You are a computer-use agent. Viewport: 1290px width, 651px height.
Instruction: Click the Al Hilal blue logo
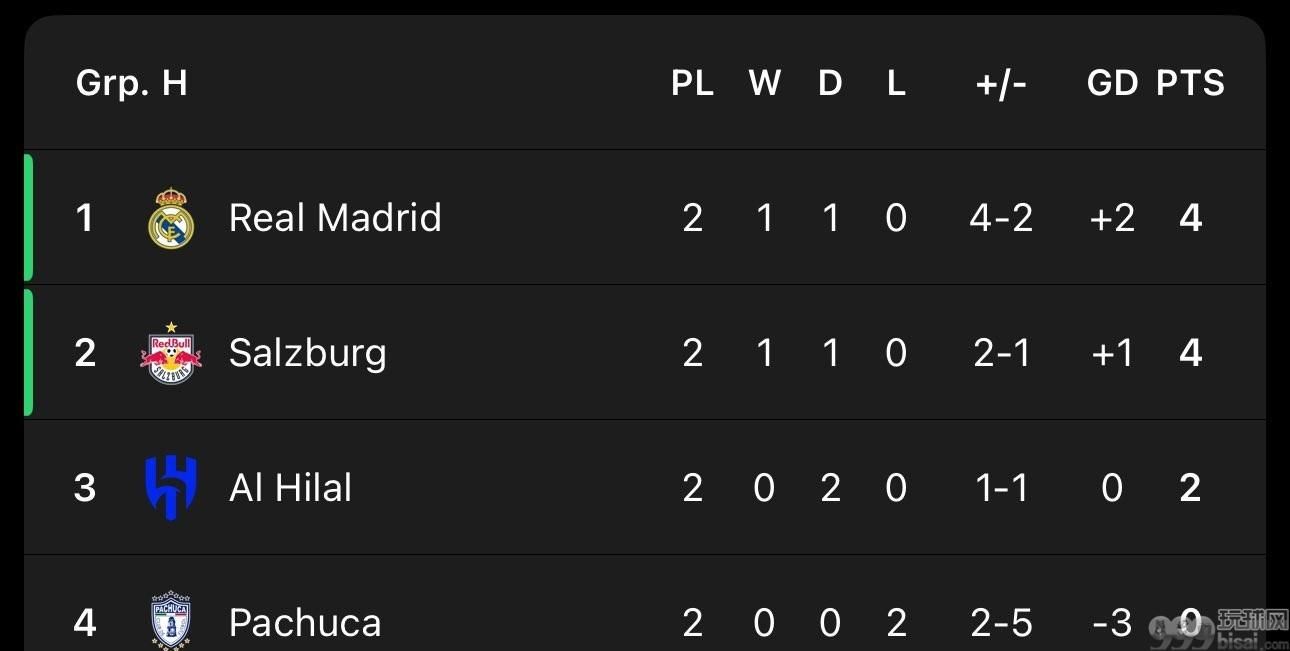tap(171, 488)
